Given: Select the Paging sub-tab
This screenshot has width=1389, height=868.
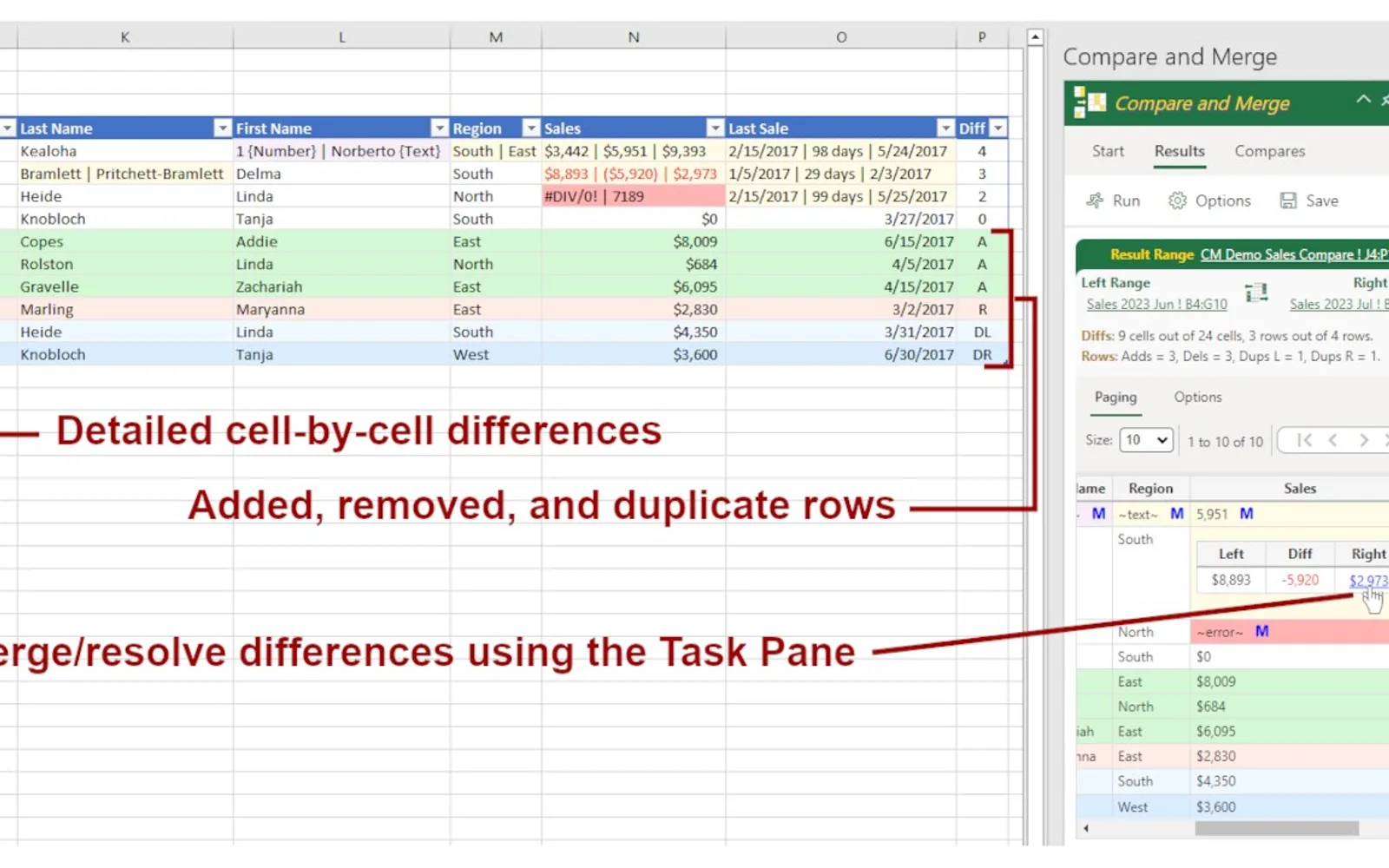Looking at the screenshot, I should pyautogui.click(x=1116, y=397).
